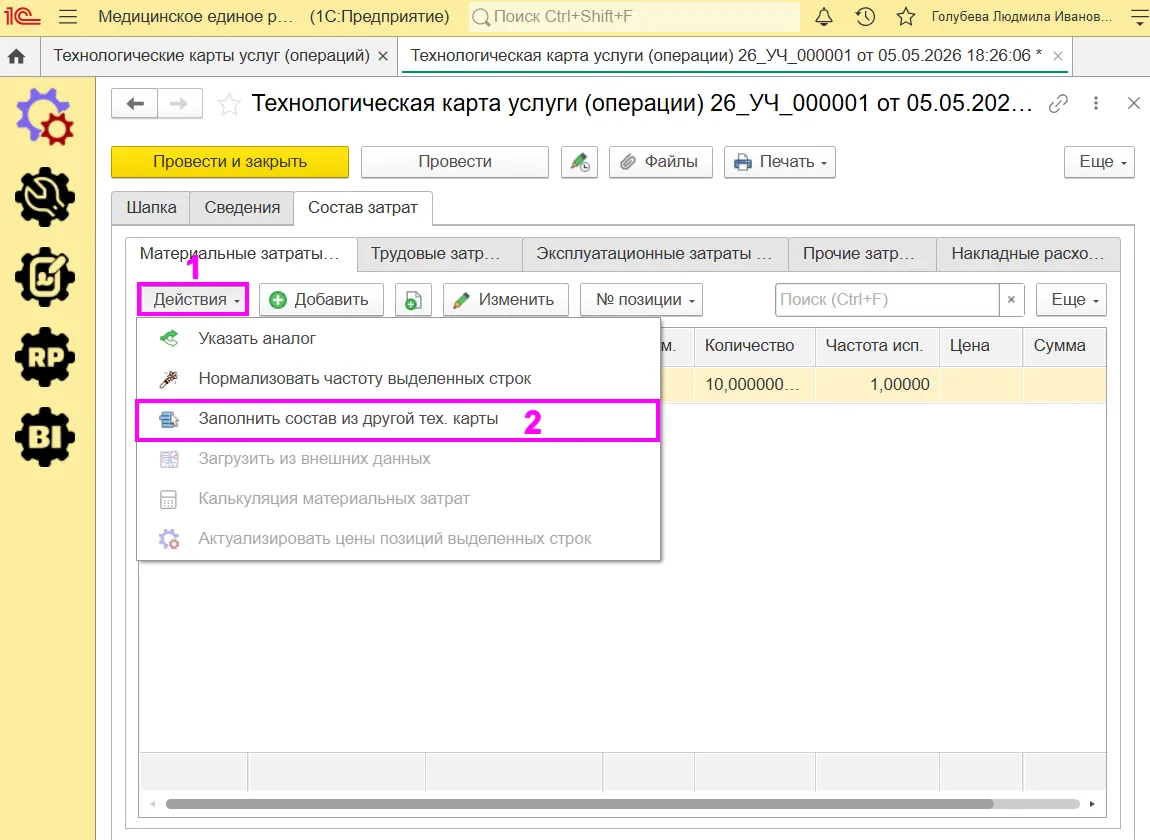
Task: Go to the home page icon
Action: click(x=16, y=56)
